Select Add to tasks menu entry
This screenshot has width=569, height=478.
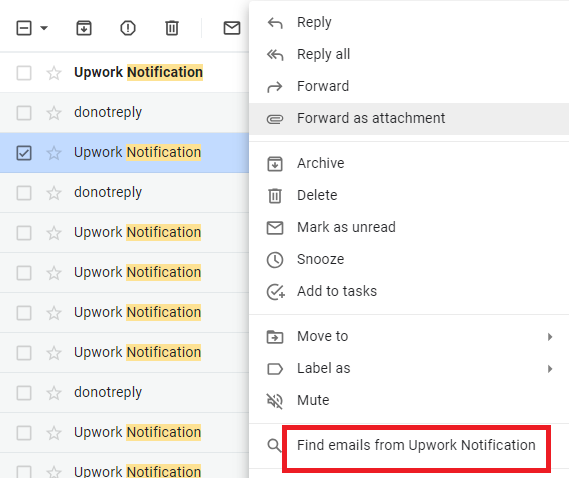click(409, 291)
